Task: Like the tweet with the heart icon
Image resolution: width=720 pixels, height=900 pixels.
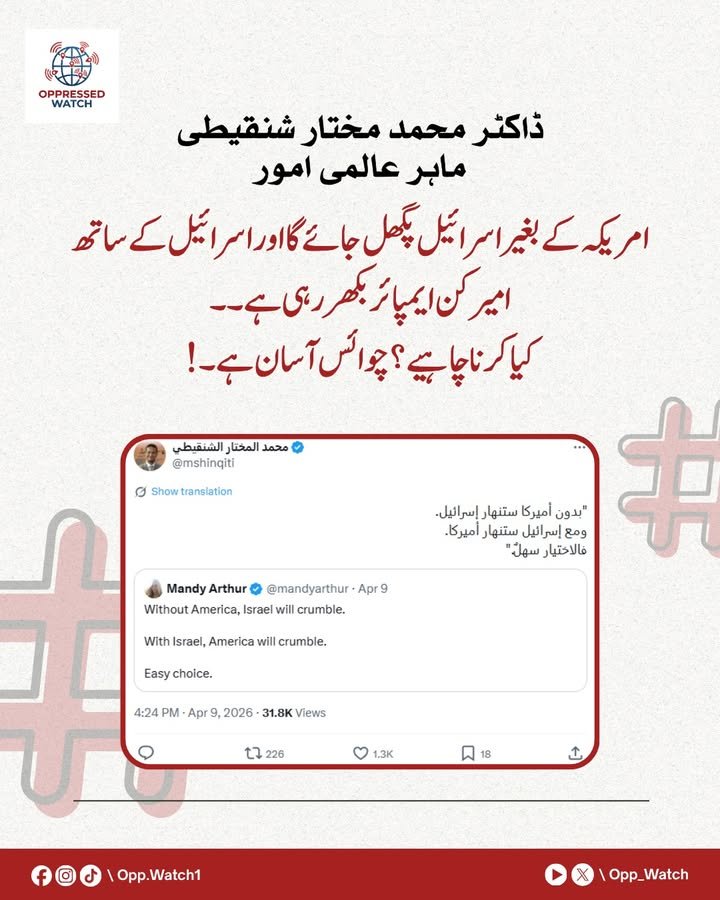Action: click(x=360, y=753)
